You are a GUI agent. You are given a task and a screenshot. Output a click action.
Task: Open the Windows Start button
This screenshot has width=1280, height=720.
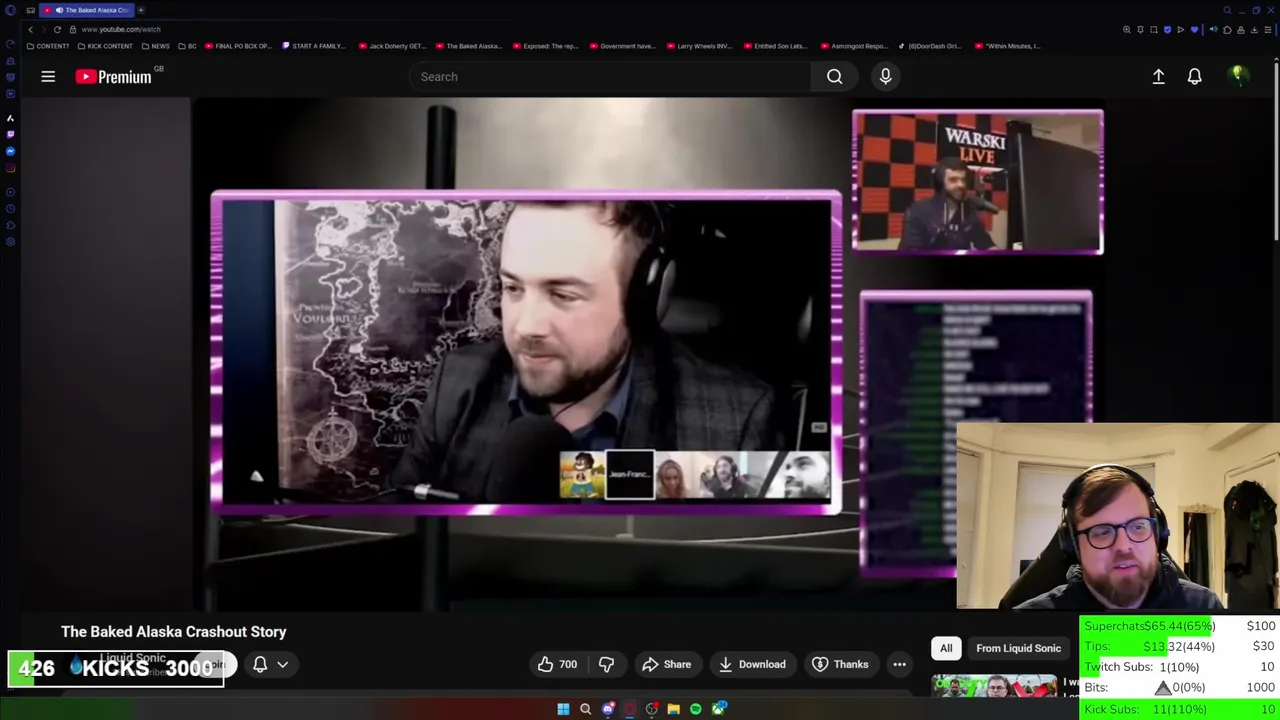(x=563, y=709)
